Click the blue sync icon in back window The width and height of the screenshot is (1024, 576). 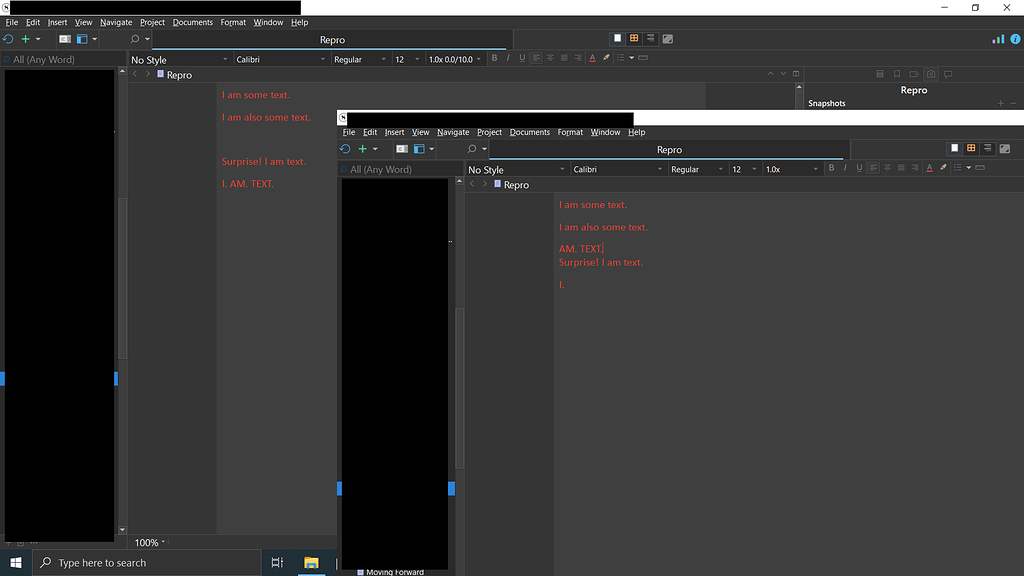coord(8,39)
